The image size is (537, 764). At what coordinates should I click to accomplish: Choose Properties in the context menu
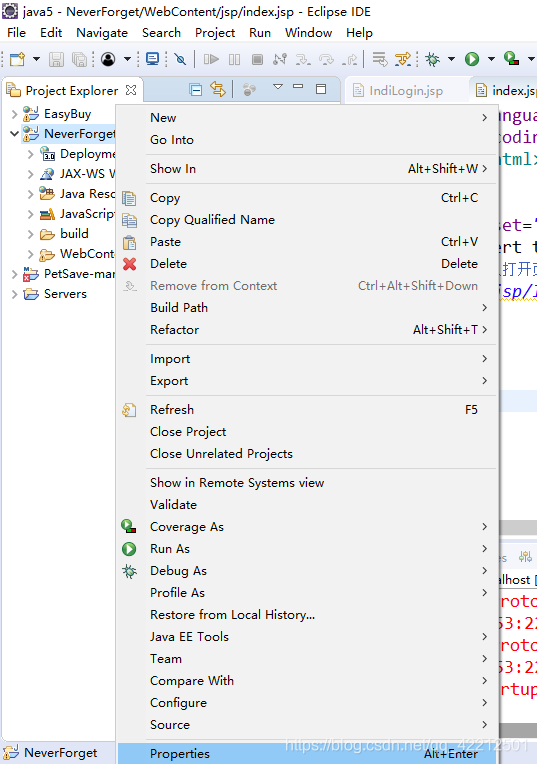pyautogui.click(x=308, y=753)
